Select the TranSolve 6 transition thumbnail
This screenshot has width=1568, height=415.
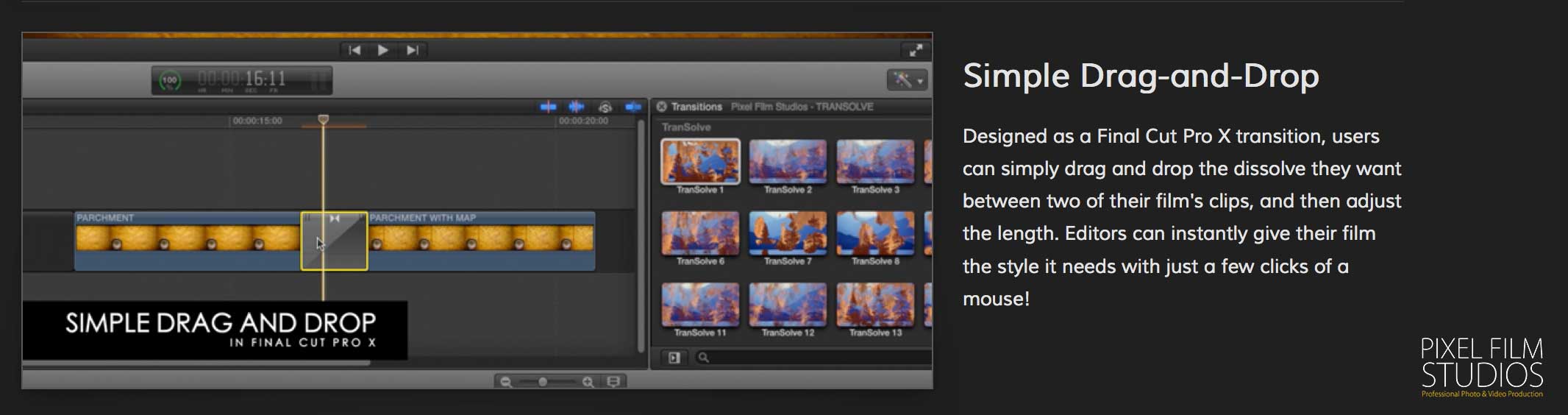pyautogui.click(x=700, y=233)
